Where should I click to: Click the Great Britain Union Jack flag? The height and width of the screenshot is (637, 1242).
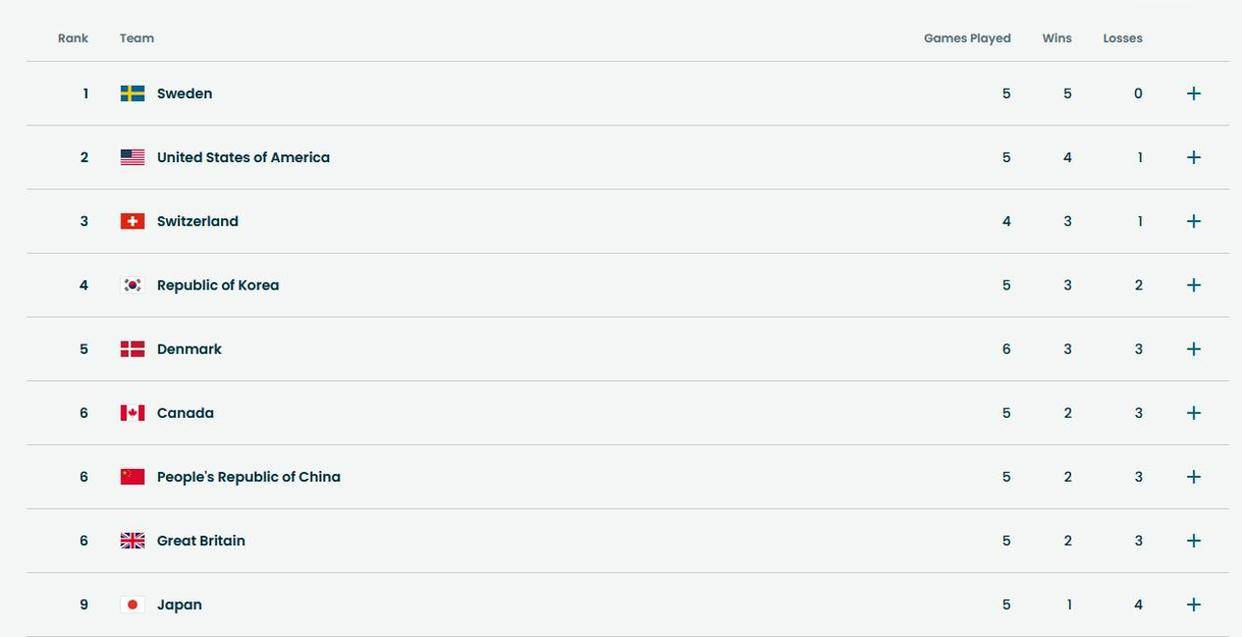tap(132, 542)
